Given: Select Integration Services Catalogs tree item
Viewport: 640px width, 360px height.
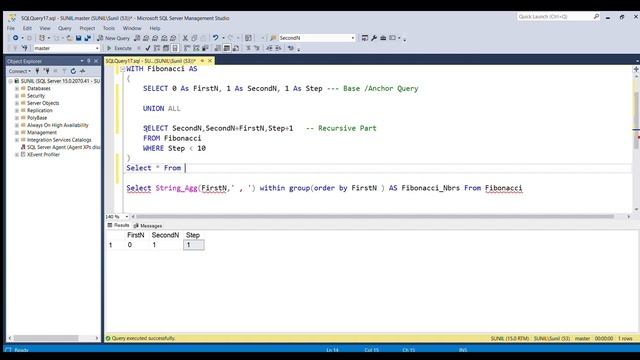Looking at the screenshot, I should [x=59, y=140].
